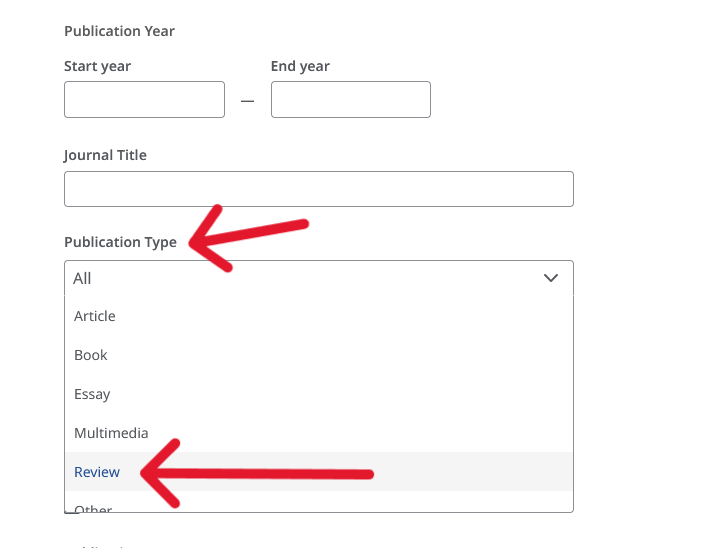Choose Book from the publication list
The width and height of the screenshot is (727, 548).
pos(319,355)
